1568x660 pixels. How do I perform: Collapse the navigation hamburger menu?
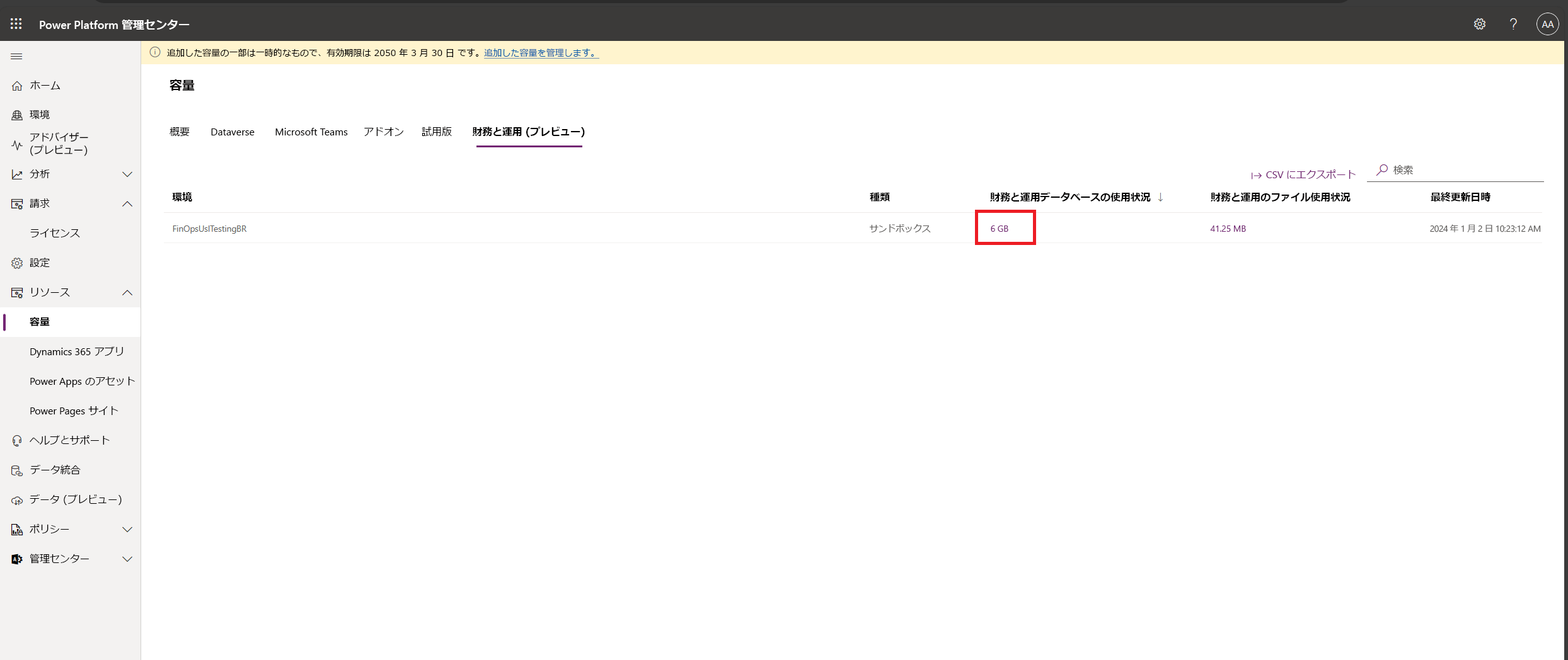(16, 56)
